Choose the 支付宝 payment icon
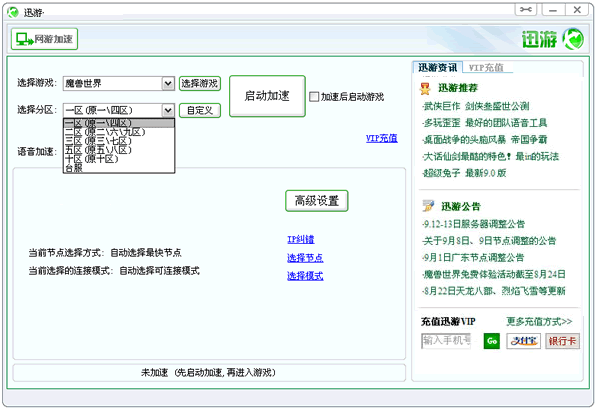The image size is (600, 413). click(x=523, y=341)
